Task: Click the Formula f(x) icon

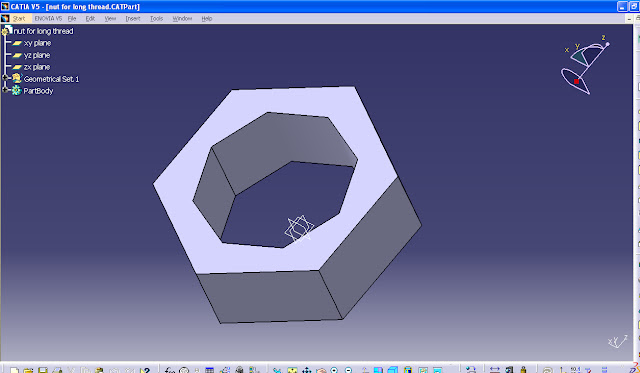Action: coord(169,370)
